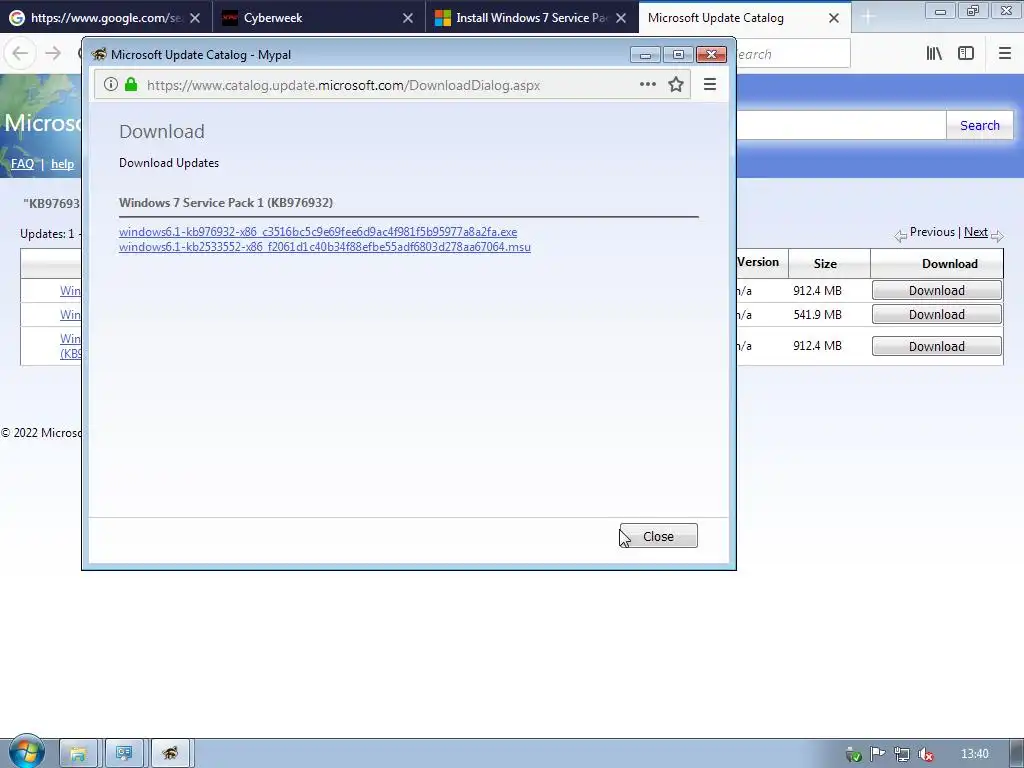Close the Cyberweek tab
This screenshot has height=768, width=1024.
point(408,18)
